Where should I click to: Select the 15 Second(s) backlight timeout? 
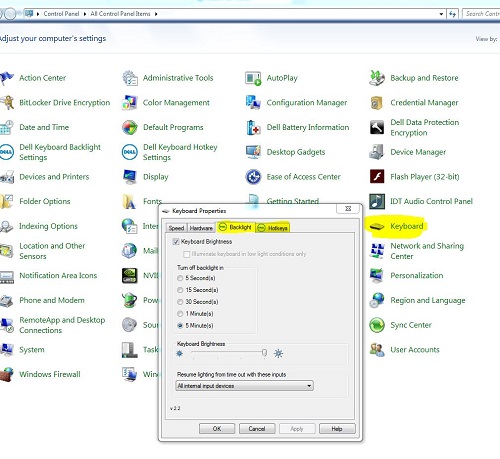[x=180, y=290]
